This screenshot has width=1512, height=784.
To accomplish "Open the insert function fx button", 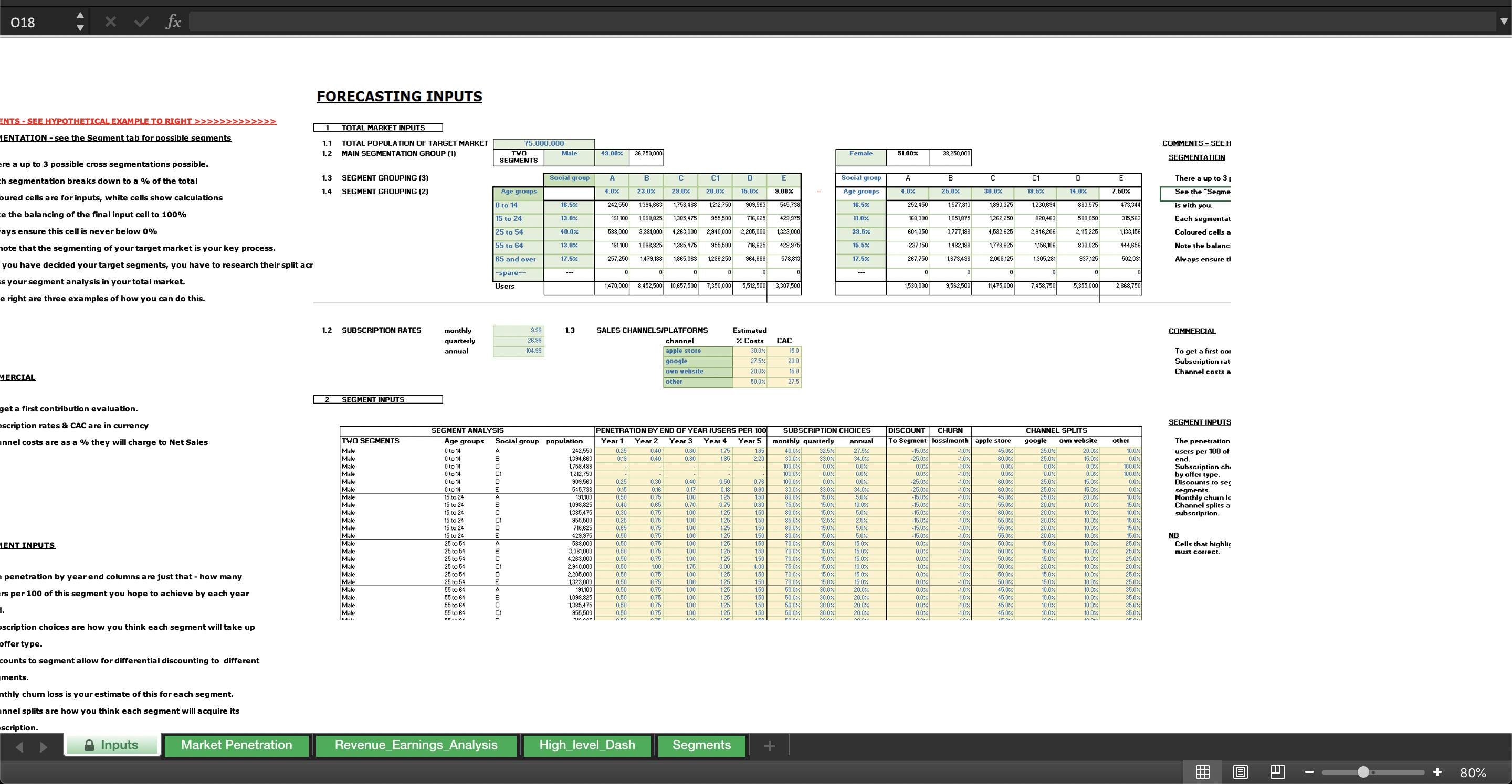I will 173,22.
